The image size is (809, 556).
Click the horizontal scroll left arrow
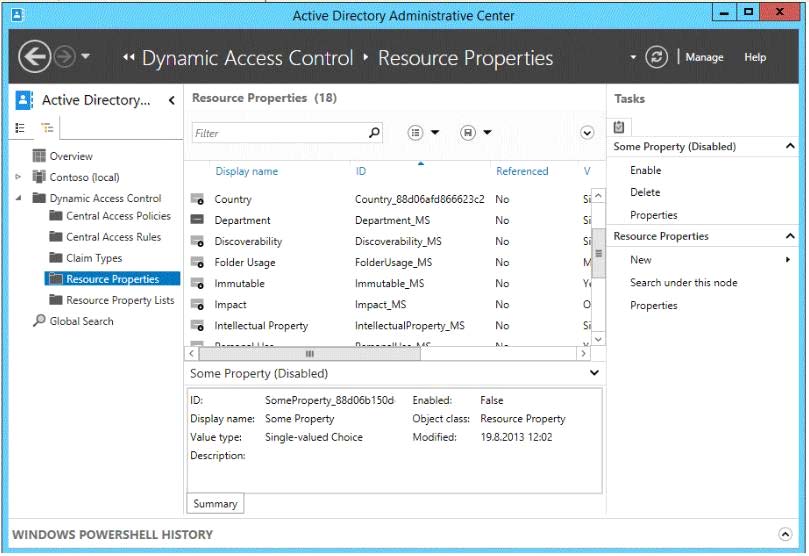click(192, 353)
